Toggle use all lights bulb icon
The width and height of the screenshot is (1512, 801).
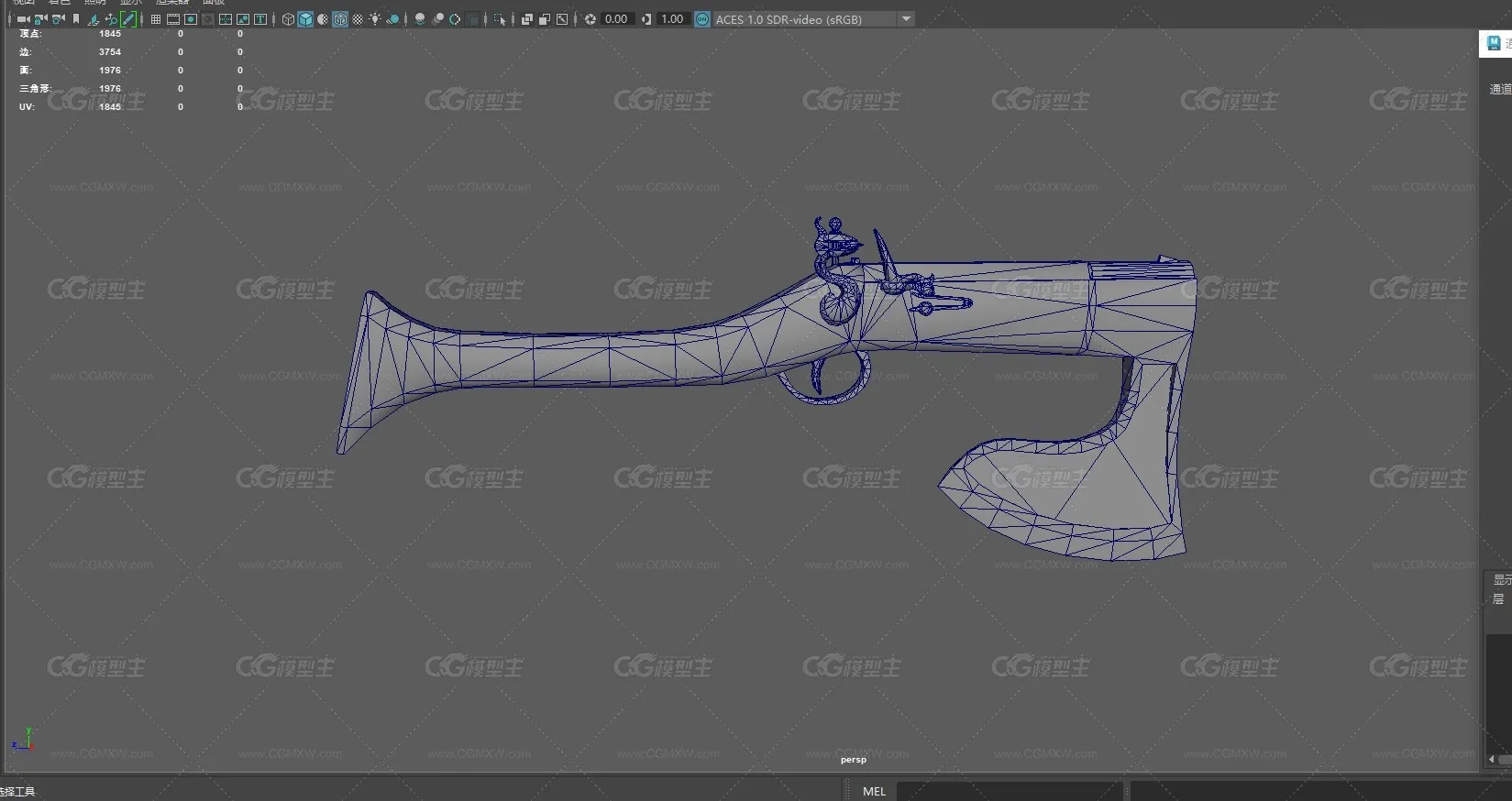(x=375, y=19)
